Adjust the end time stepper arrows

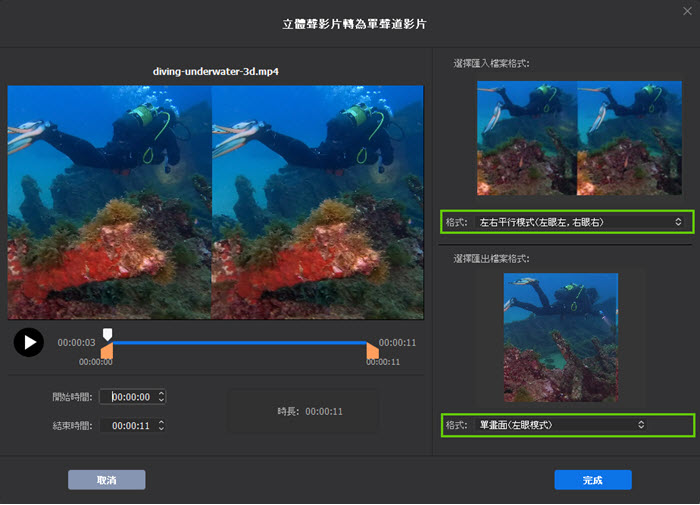(161, 426)
